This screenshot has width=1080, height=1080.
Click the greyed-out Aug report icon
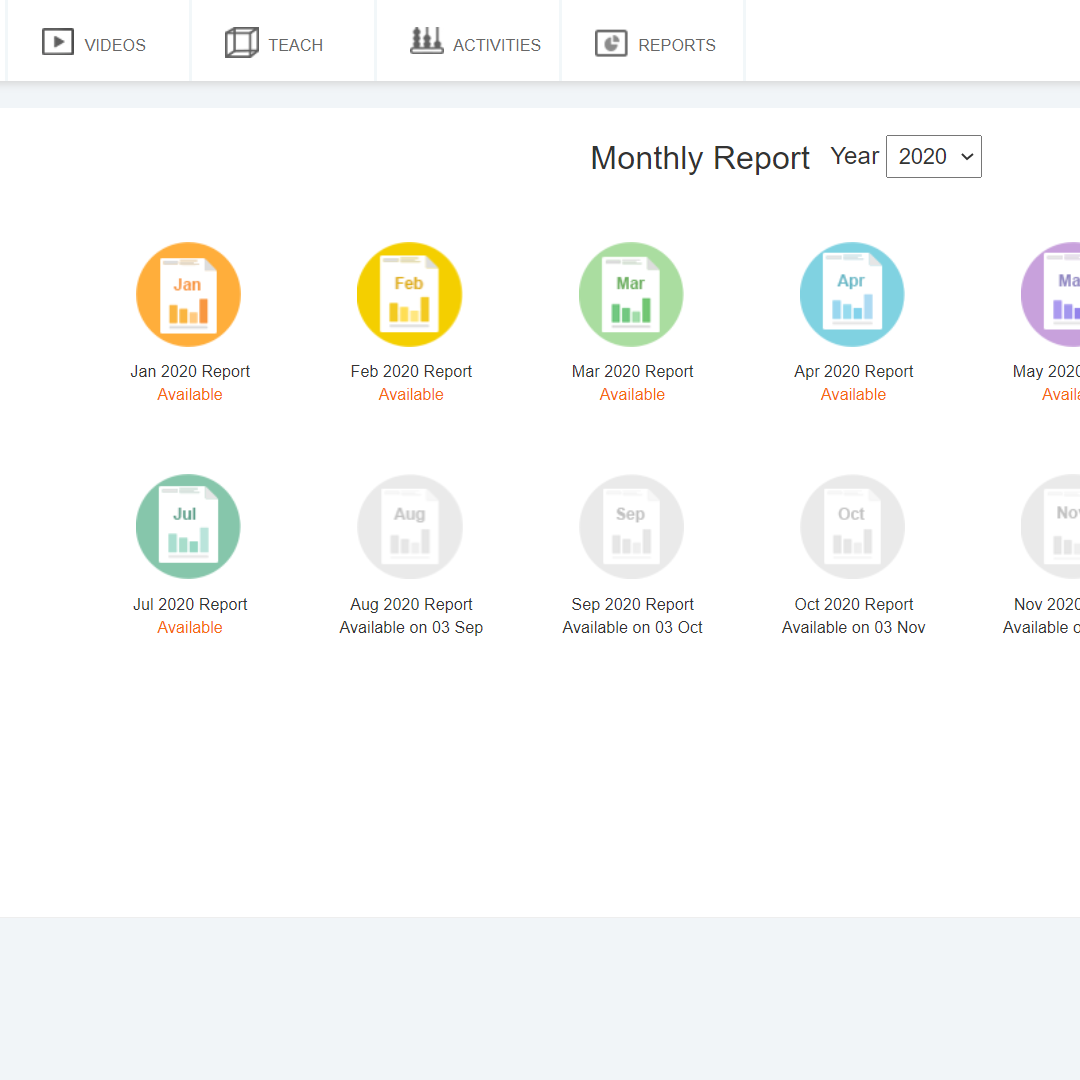click(x=409, y=526)
